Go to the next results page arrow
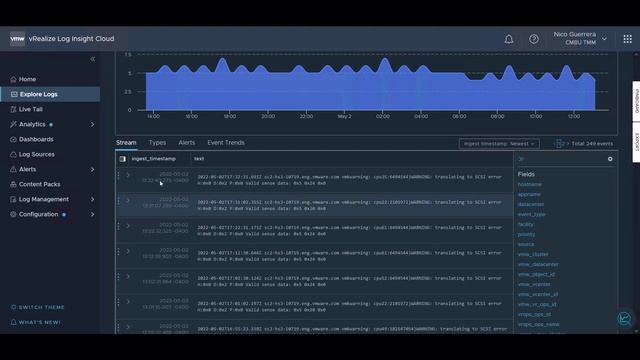This screenshot has width=640, height=360. [567, 144]
